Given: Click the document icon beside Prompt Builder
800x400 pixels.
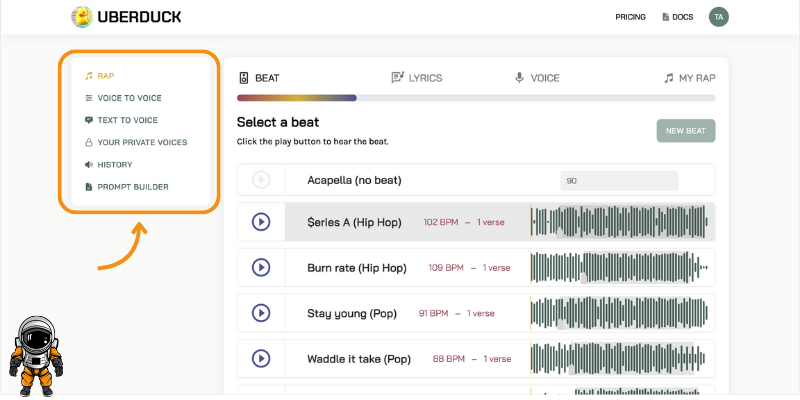Looking at the screenshot, I should click(x=89, y=187).
